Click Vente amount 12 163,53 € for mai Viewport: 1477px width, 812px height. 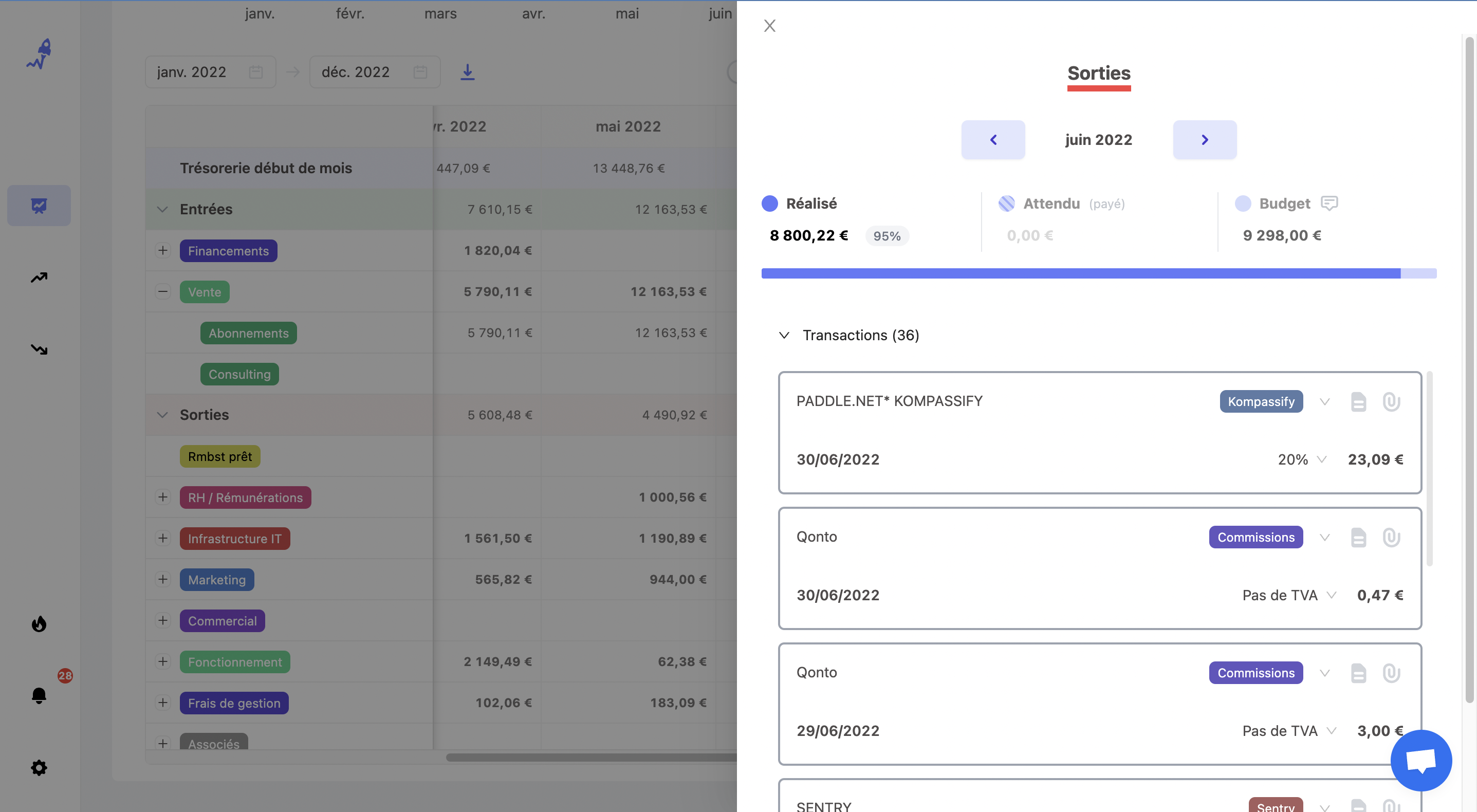coord(668,292)
